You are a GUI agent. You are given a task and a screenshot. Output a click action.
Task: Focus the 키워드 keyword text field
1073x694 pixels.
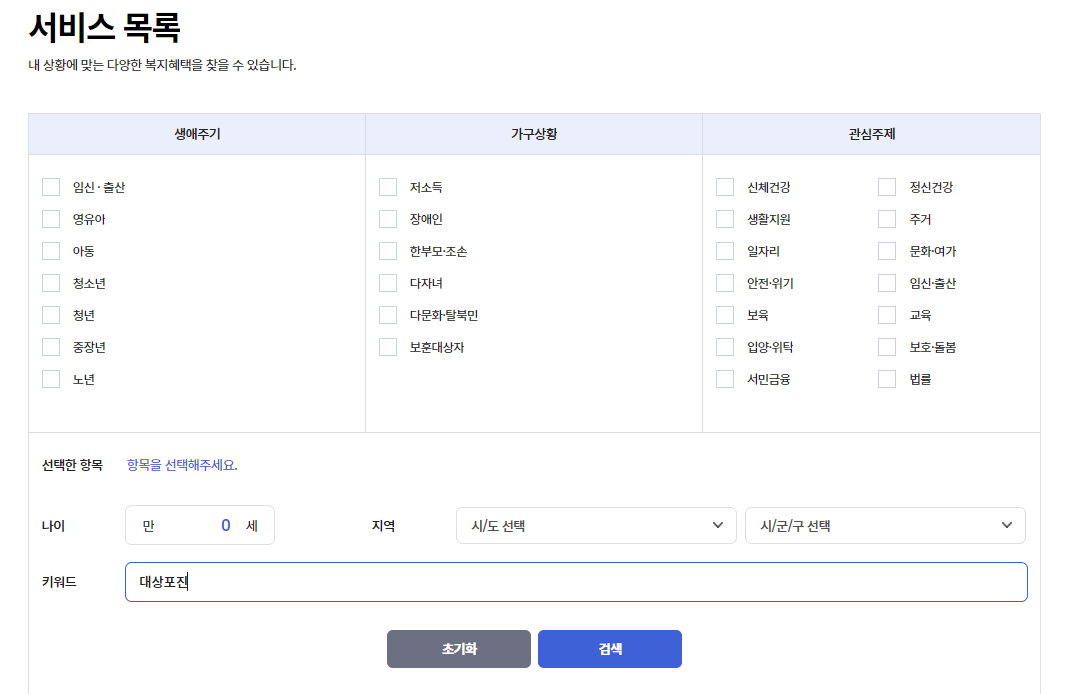pos(576,582)
